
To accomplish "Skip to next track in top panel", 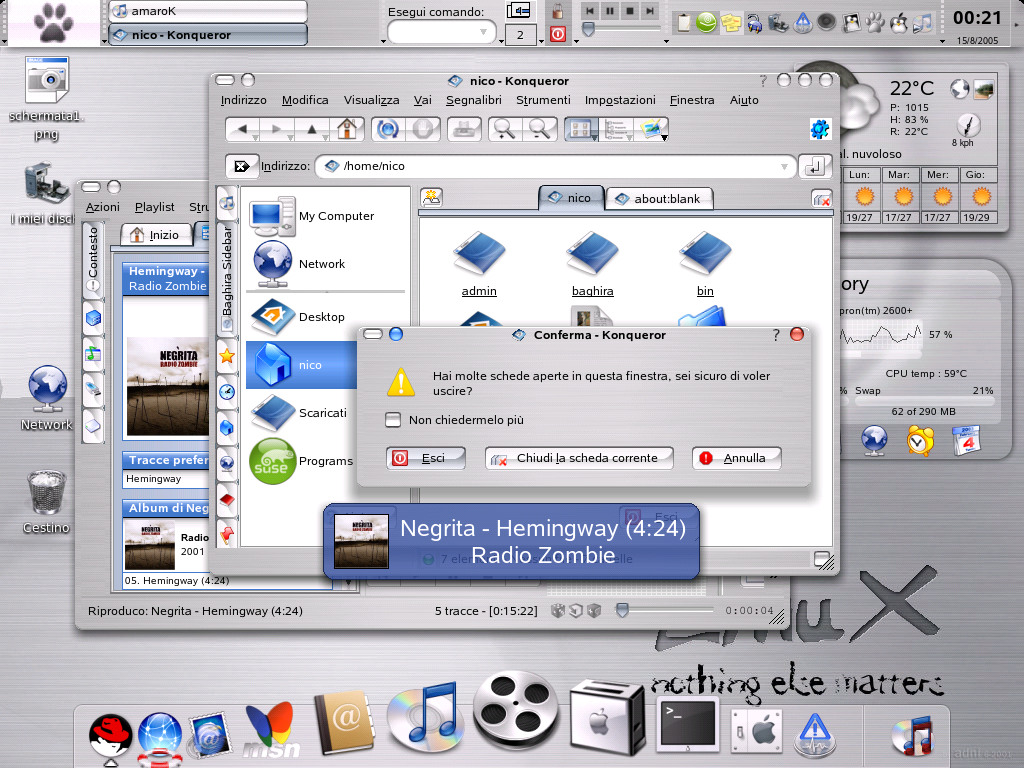I will coord(650,10).
